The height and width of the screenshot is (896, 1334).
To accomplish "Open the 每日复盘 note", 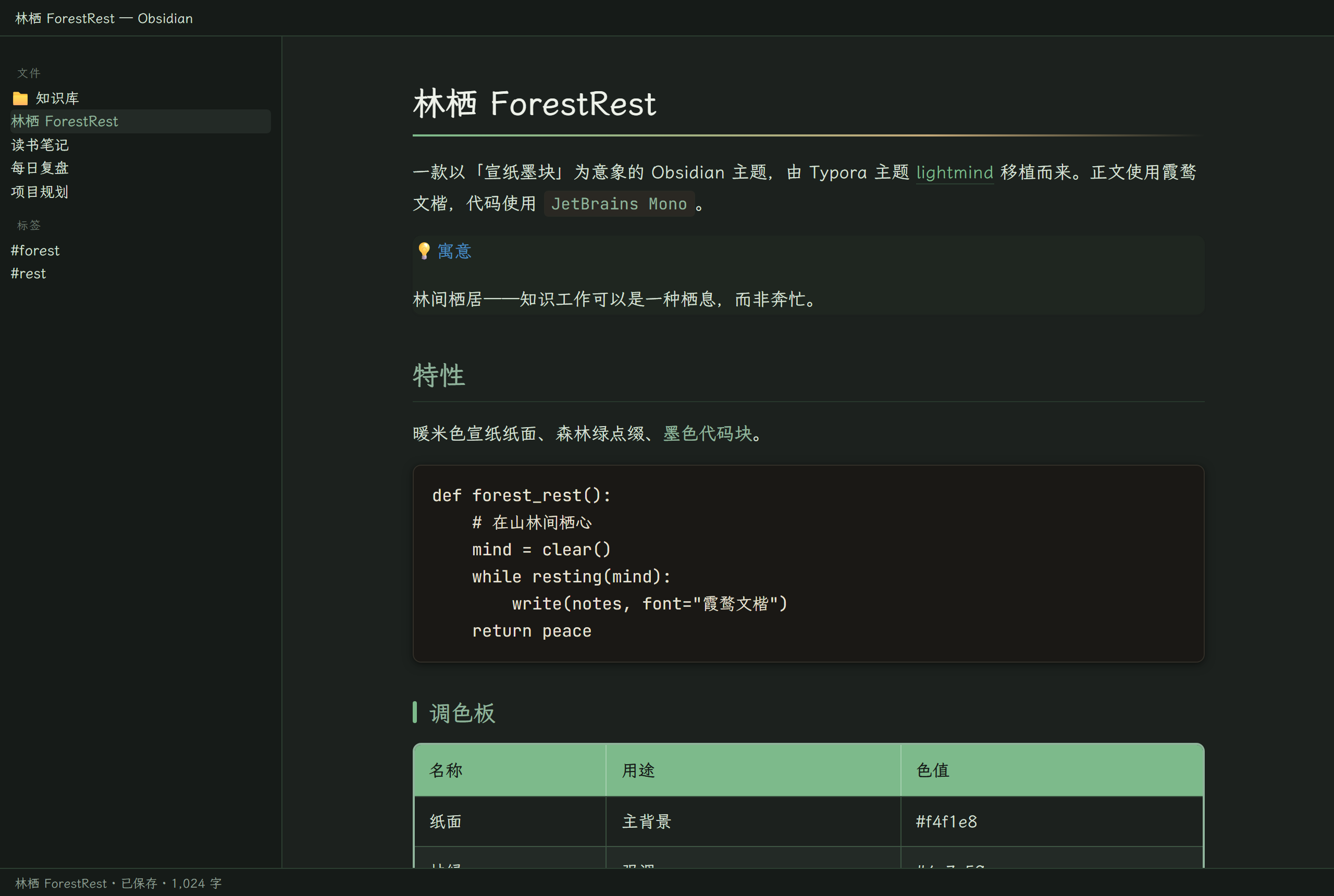I will pos(40,168).
